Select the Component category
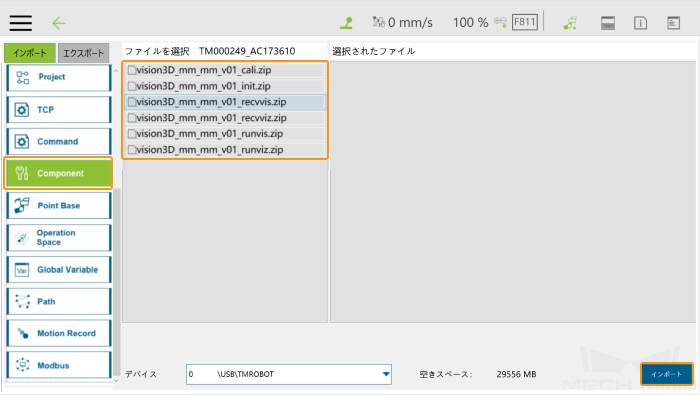This screenshot has height=395, width=700. click(x=58, y=173)
